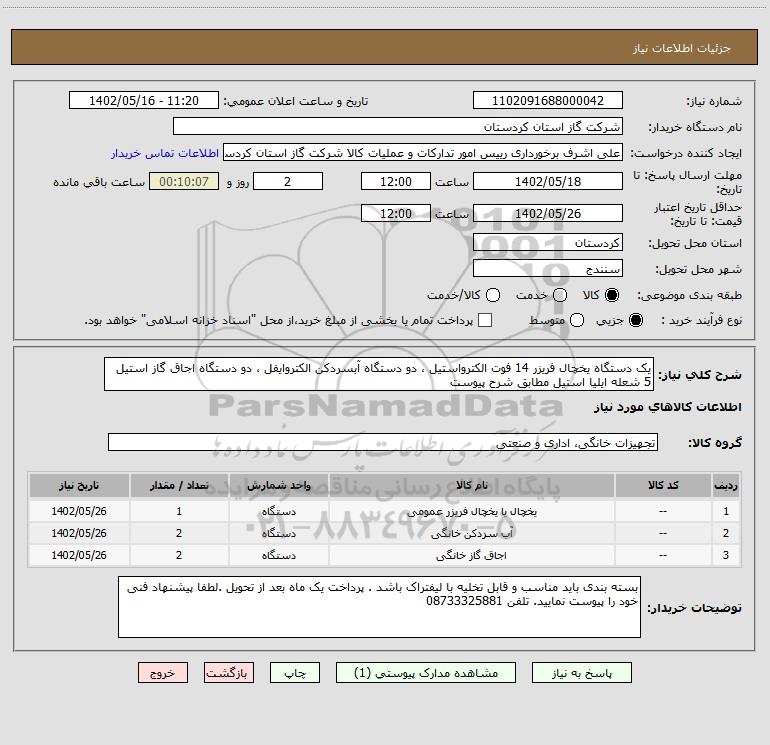Click the delivery city field سنندج
The image size is (770, 745).
click(x=548, y=268)
